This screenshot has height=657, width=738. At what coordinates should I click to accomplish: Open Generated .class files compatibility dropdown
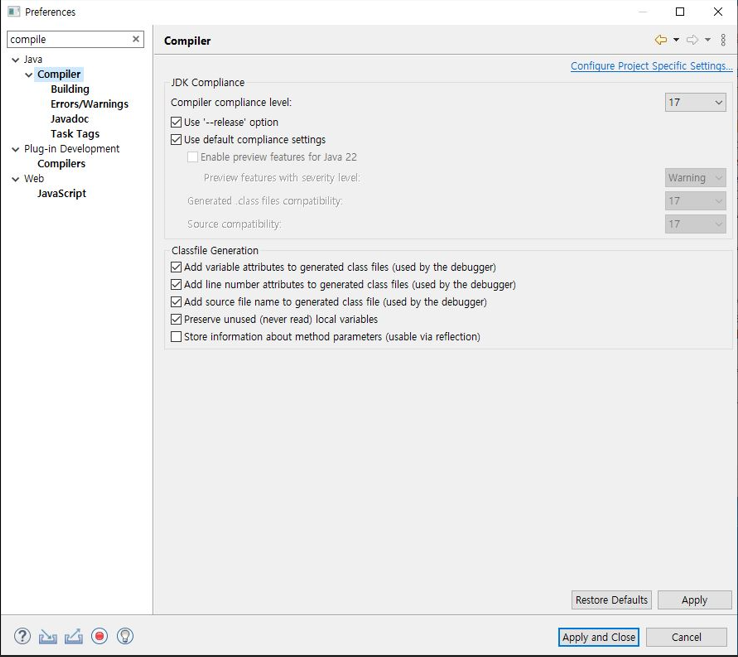pyautogui.click(x=695, y=201)
